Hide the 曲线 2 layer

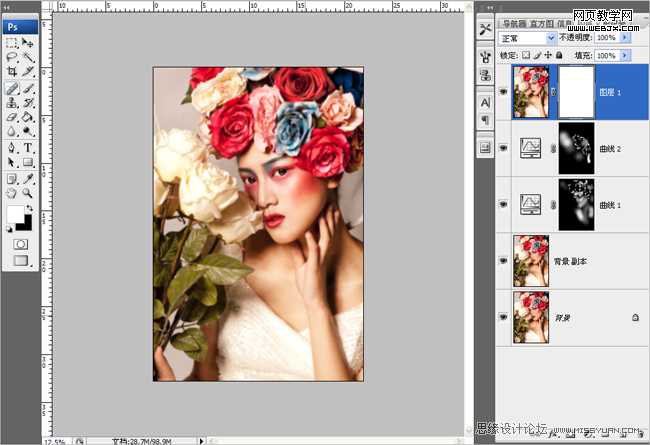(x=503, y=147)
